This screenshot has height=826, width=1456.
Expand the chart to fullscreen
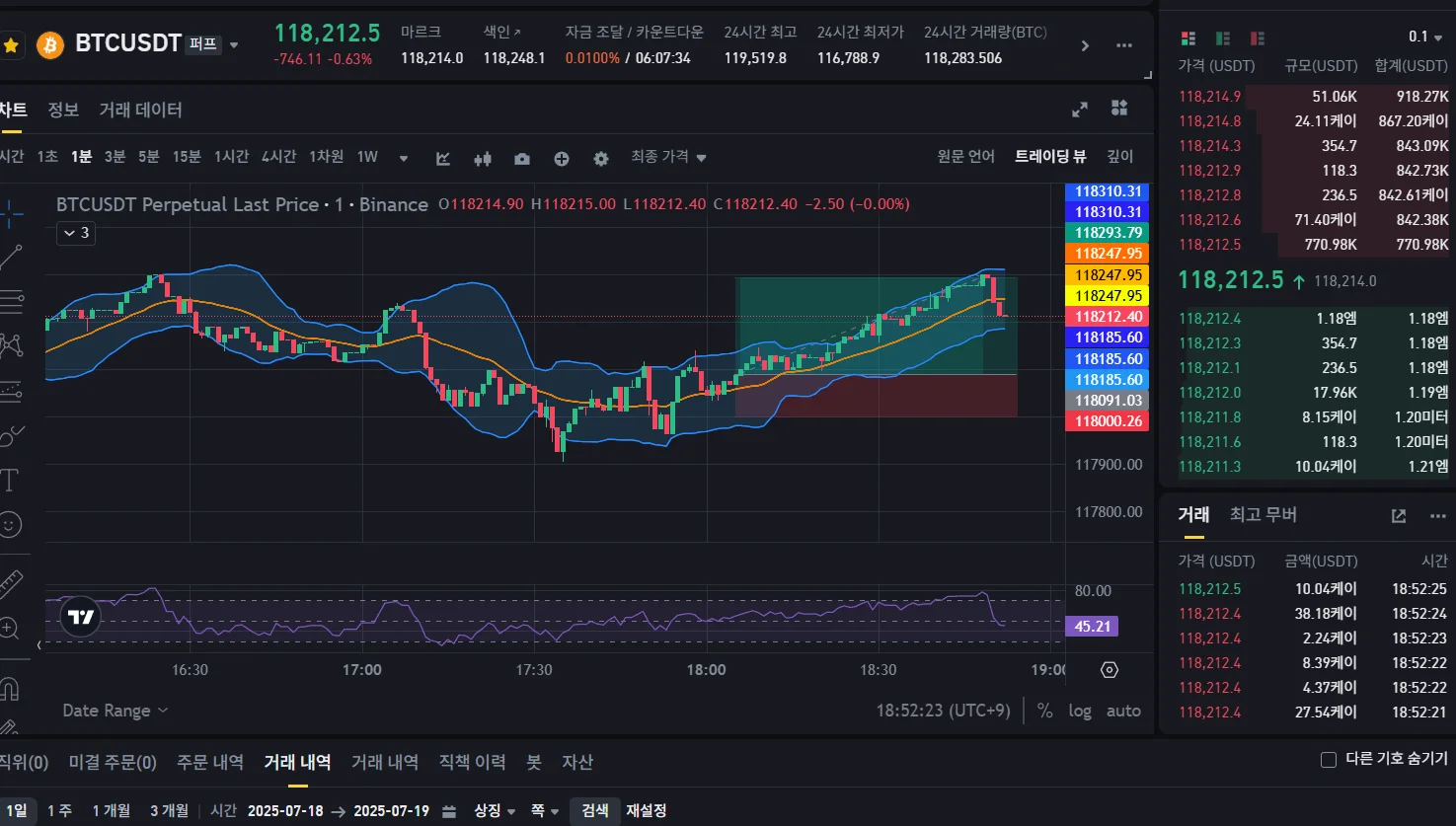[1080, 110]
